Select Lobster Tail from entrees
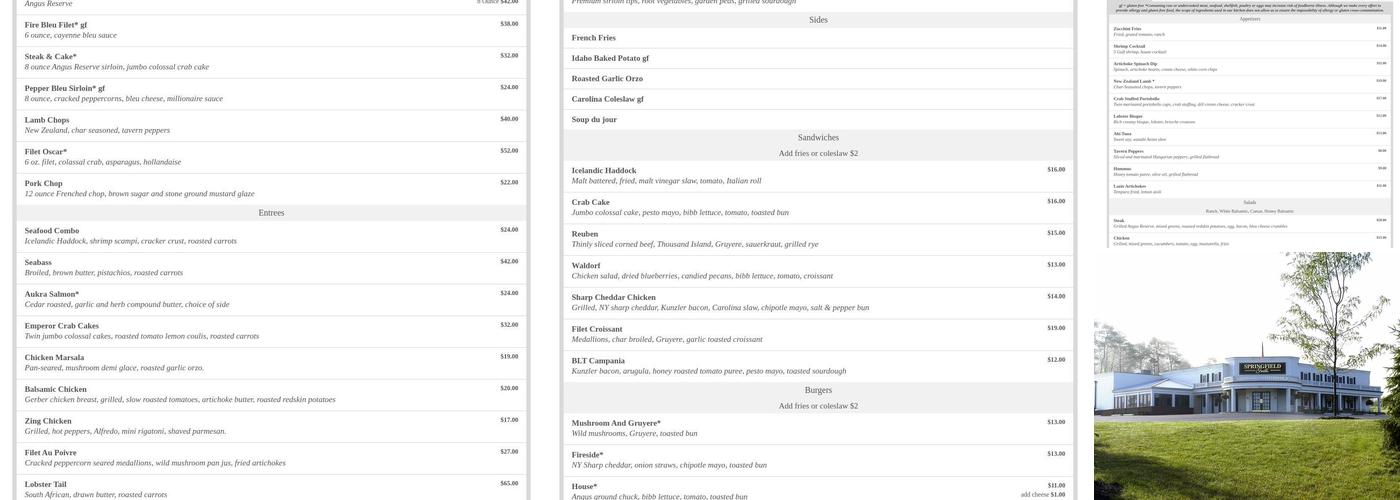This screenshot has height=500, width=1400. (46, 485)
